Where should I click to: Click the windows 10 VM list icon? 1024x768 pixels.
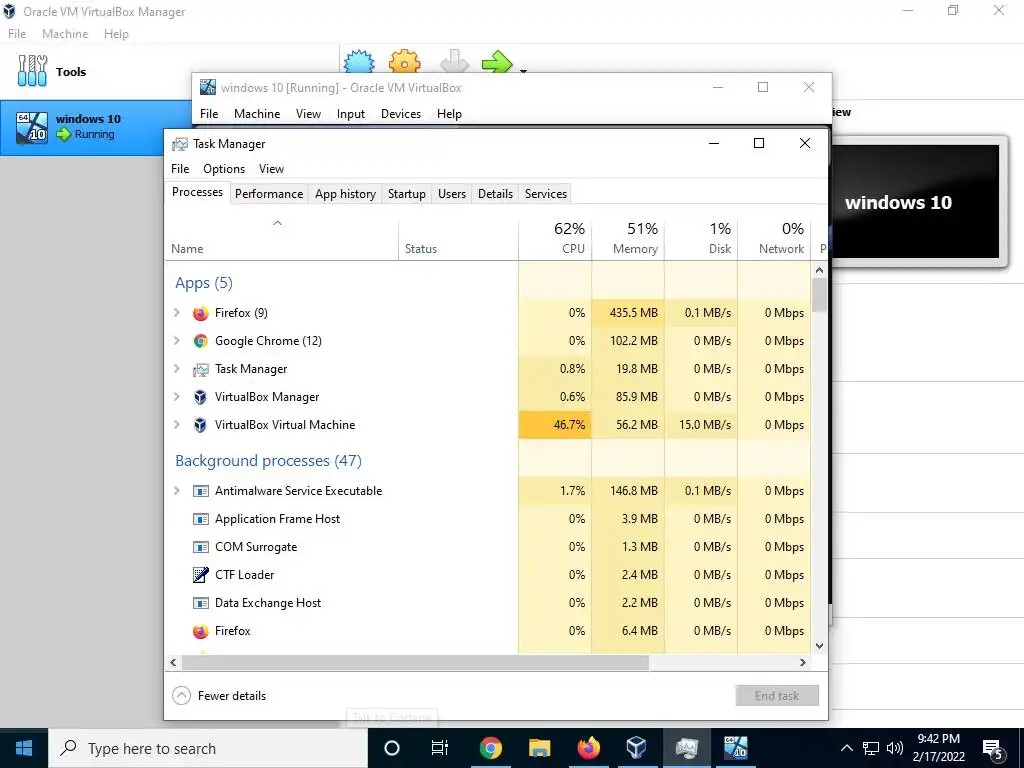tap(32, 127)
